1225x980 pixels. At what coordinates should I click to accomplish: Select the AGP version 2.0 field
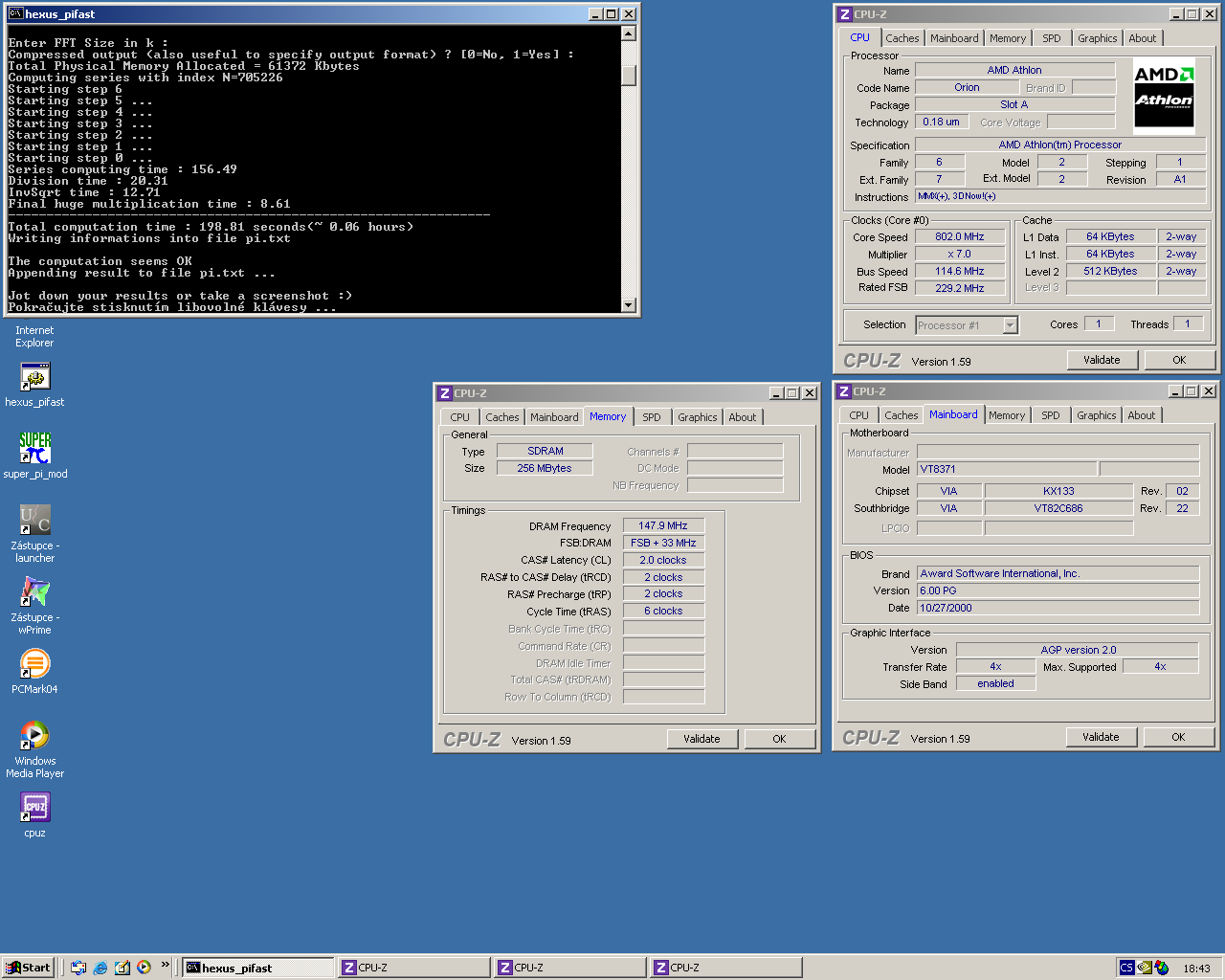click(1078, 650)
